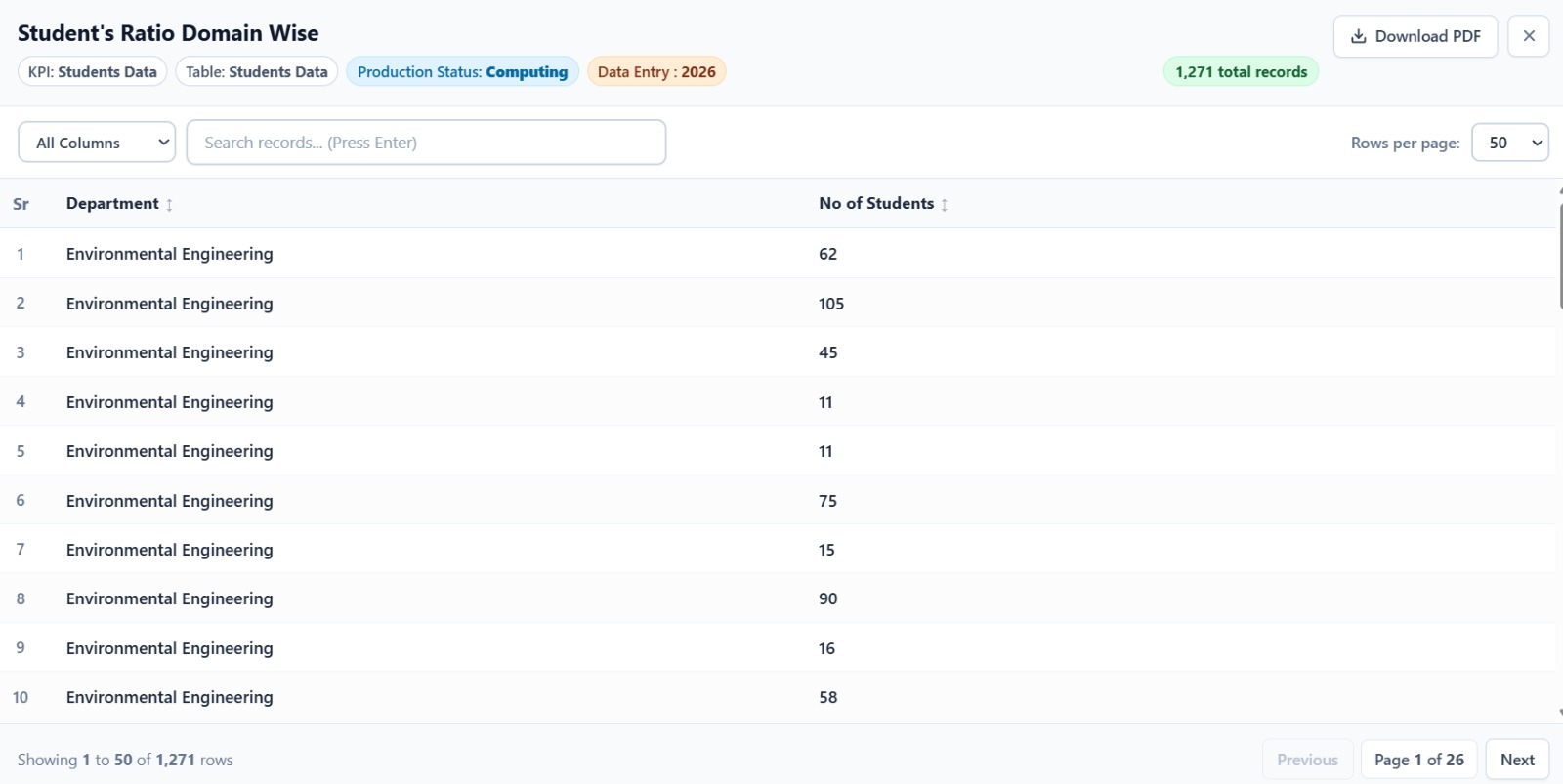The width and height of the screenshot is (1563, 784).
Task: Click the Data Entry : 2026 badge
Action: coord(656,72)
